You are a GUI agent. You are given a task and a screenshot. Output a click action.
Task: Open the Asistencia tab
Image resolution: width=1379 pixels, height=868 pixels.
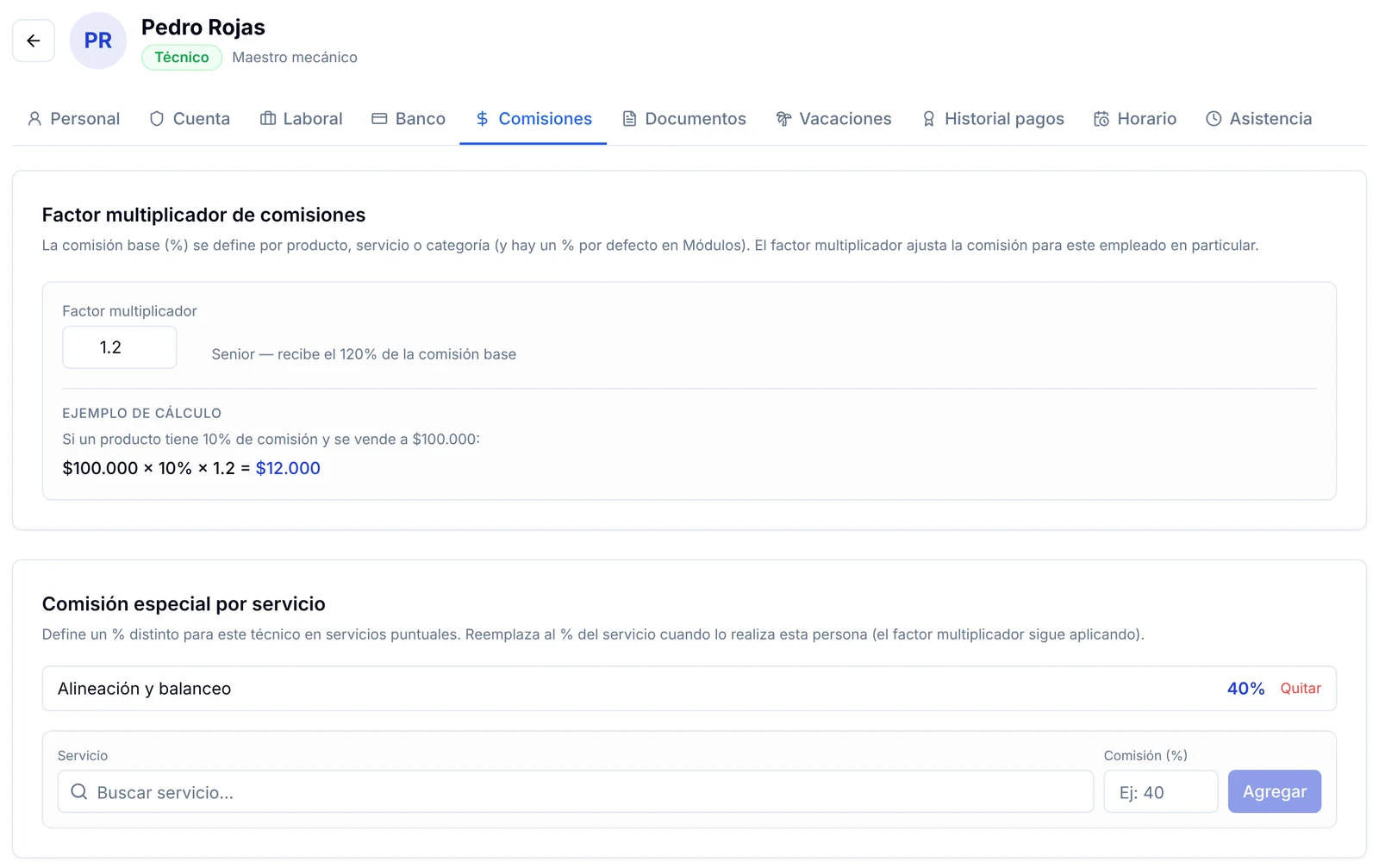click(x=1258, y=119)
